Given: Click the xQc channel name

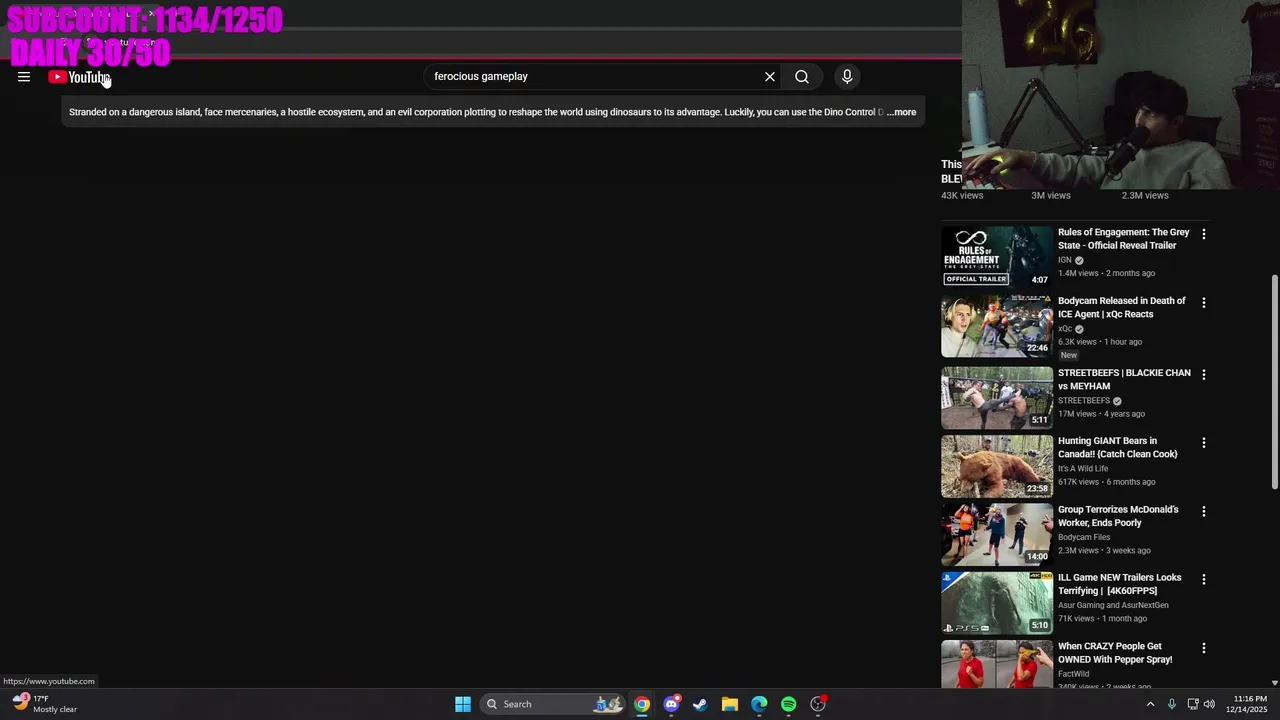Looking at the screenshot, I should tap(1065, 329).
